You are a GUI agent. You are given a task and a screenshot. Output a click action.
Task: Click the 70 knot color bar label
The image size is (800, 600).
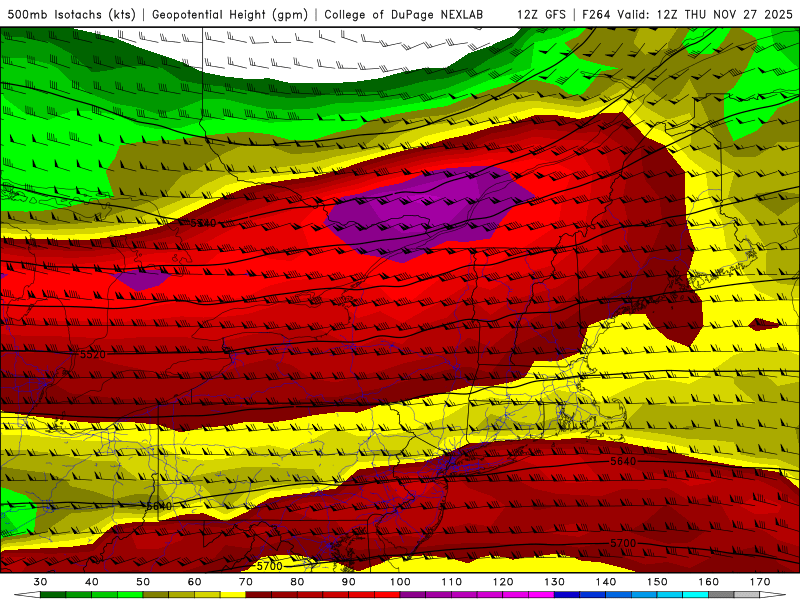click(246, 582)
